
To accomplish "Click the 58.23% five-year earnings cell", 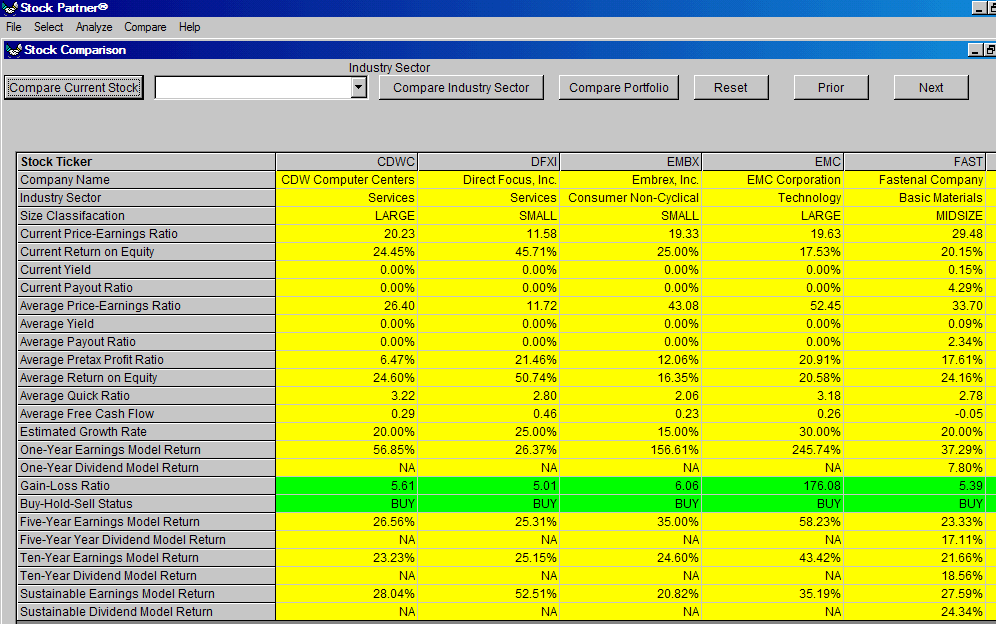I will coord(773,522).
